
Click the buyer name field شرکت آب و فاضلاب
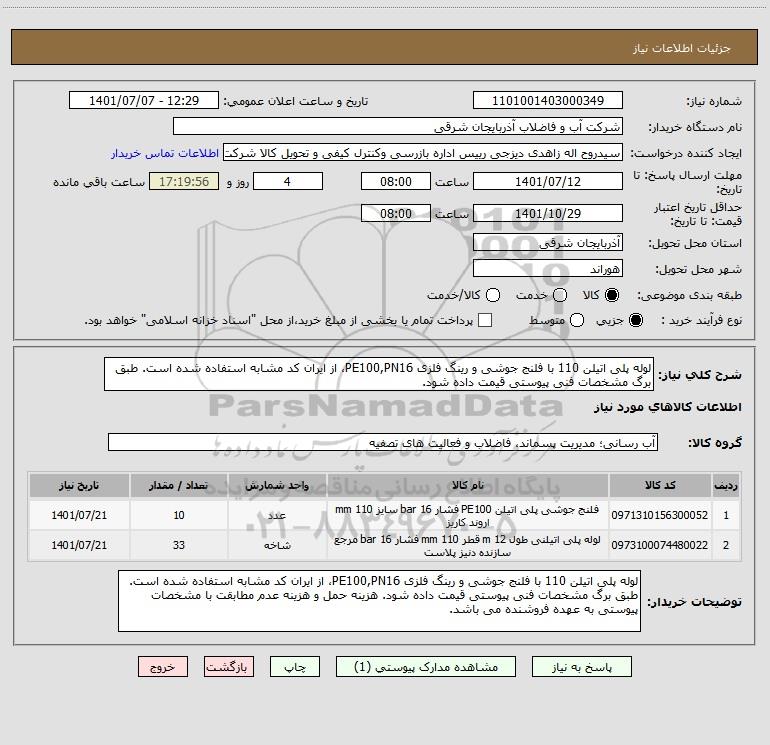(x=398, y=127)
